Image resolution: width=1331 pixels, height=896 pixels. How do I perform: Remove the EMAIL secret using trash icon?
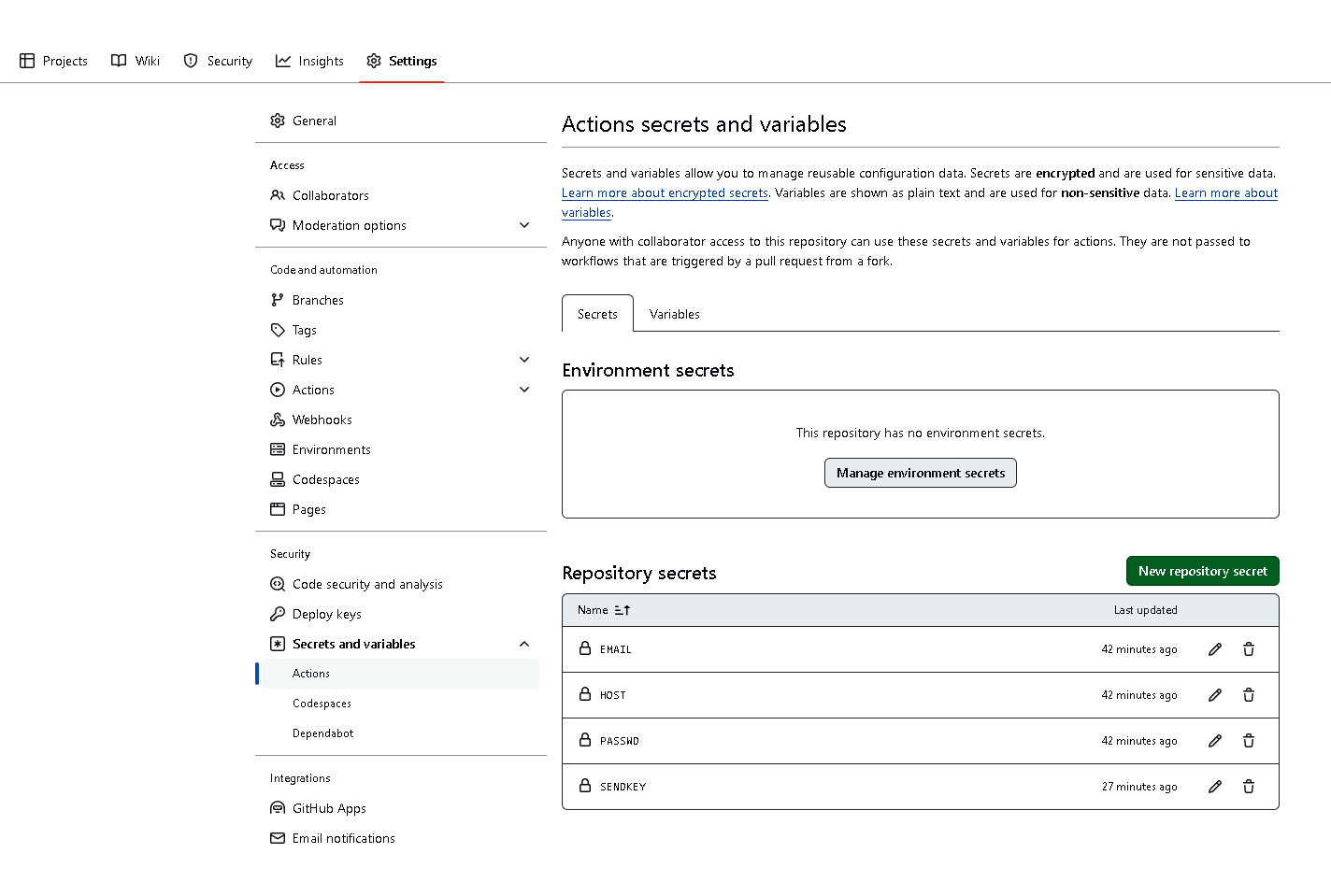[1249, 649]
